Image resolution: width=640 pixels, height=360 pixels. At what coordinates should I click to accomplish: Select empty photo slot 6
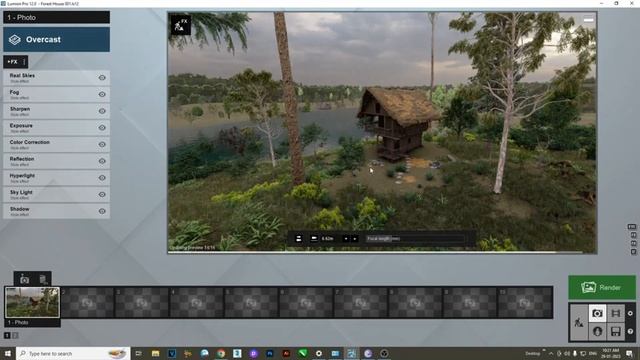pos(306,302)
